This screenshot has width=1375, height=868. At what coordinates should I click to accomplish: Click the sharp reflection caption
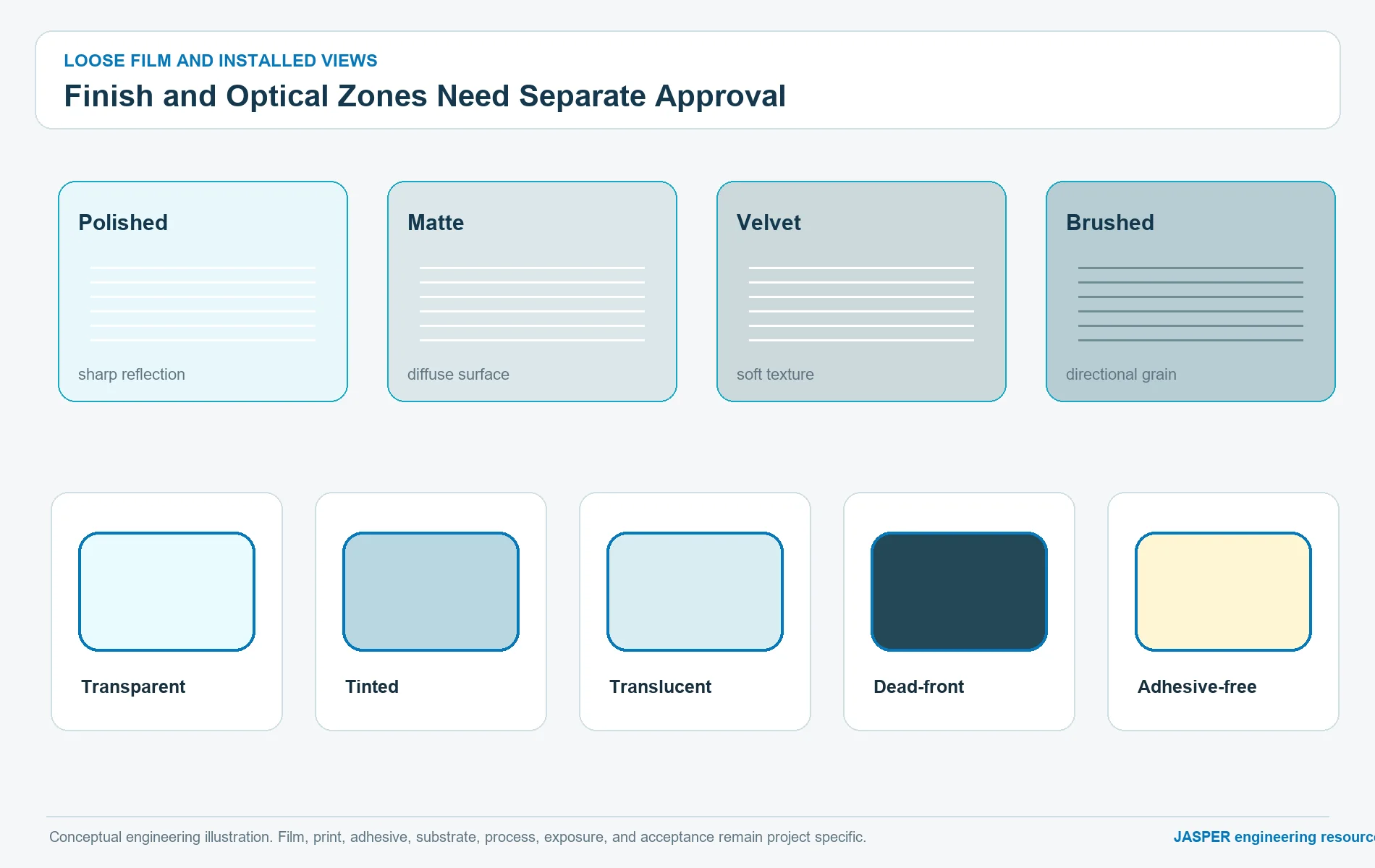pos(132,375)
